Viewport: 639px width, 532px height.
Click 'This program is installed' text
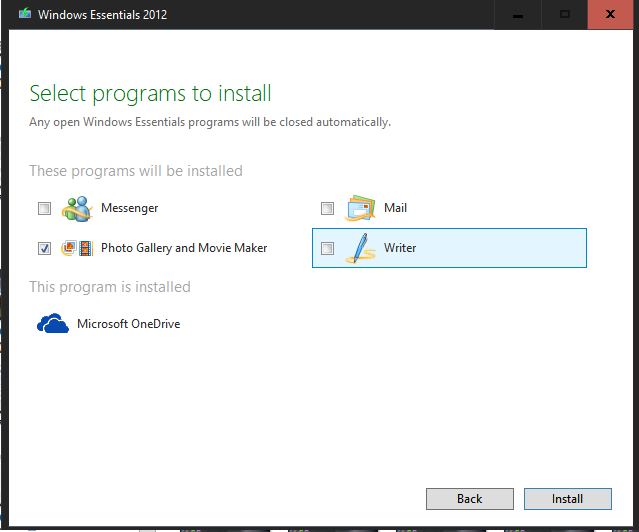coord(110,287)
